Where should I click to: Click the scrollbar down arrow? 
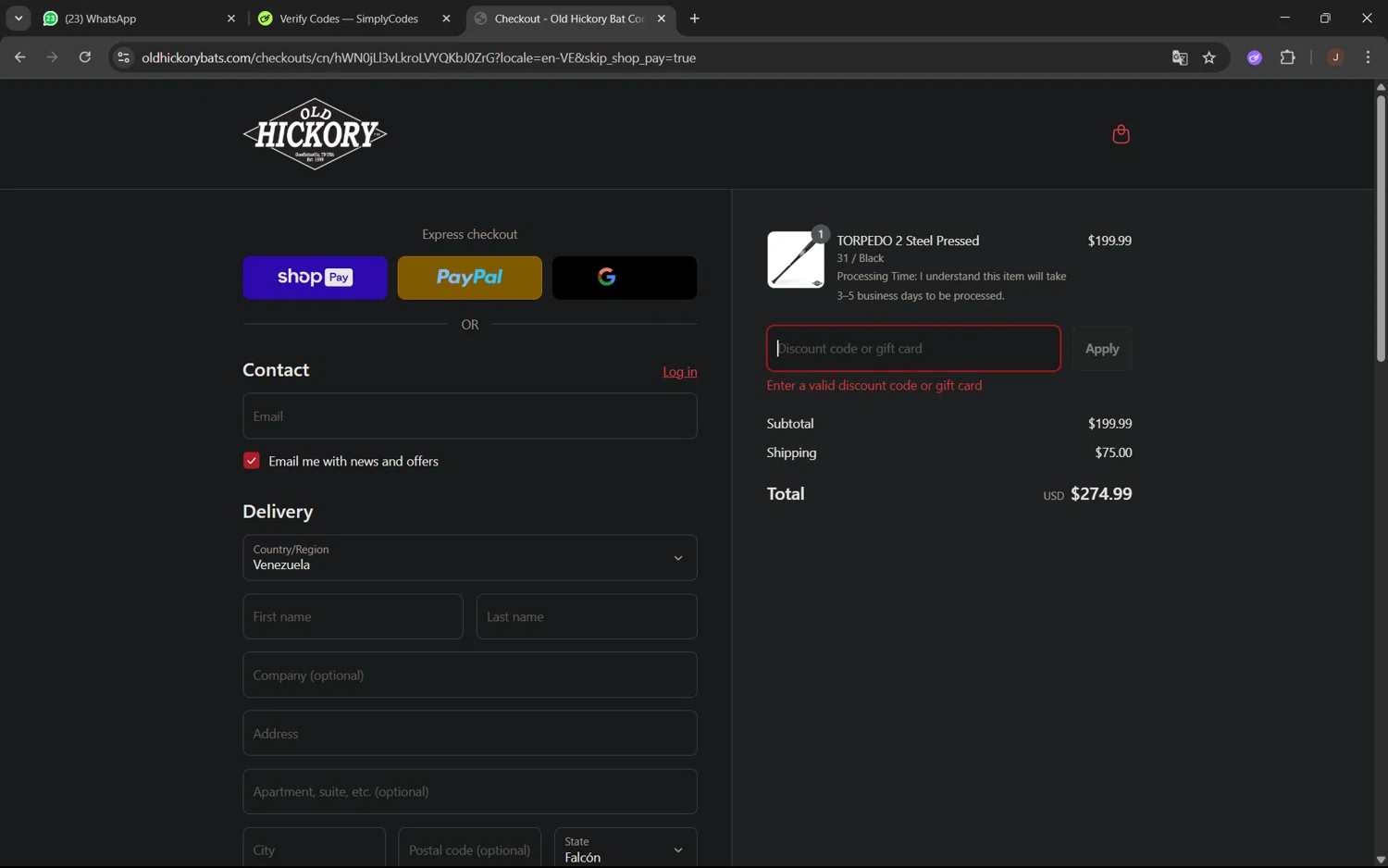click(x=1381, y=860)
